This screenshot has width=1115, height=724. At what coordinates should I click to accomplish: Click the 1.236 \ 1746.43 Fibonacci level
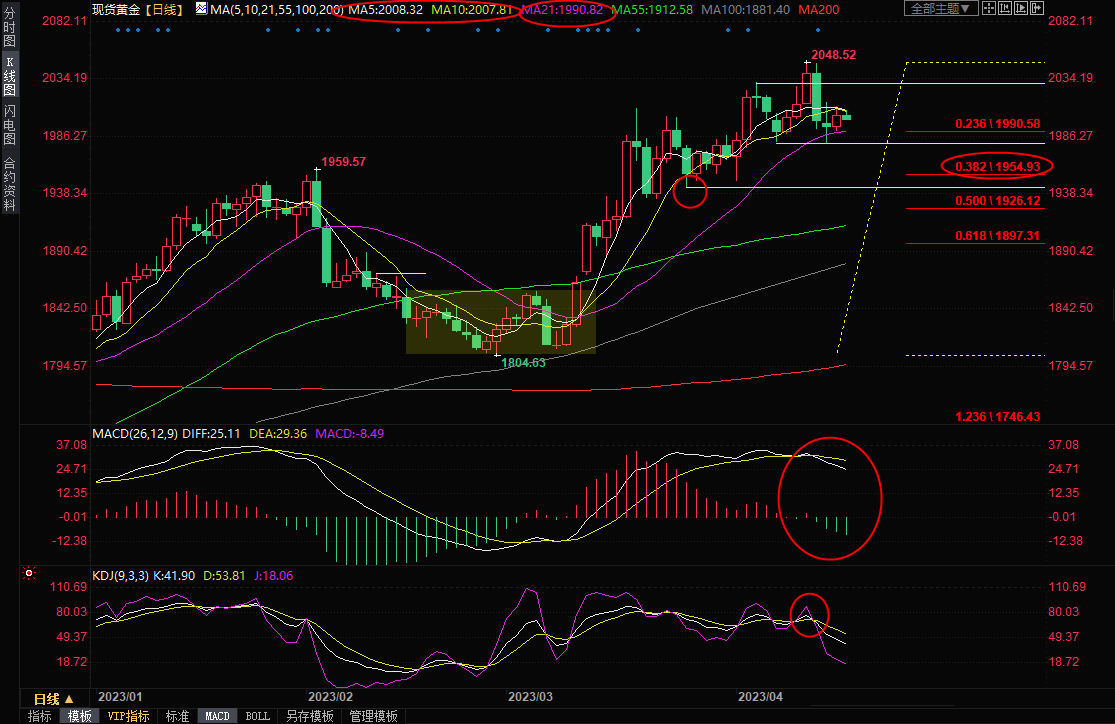click(998, 416)
